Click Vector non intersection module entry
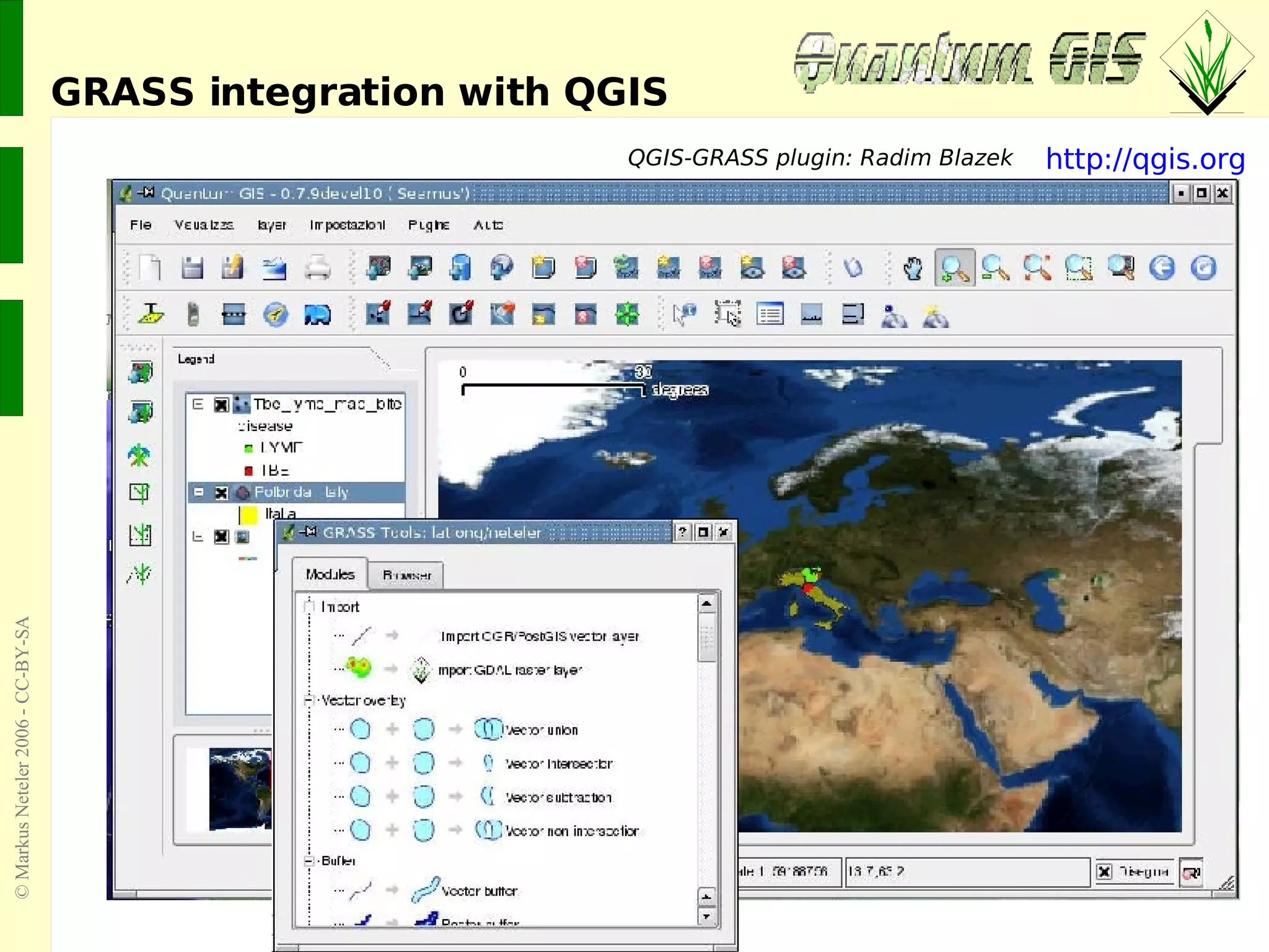Image resolution: width=1269 pixels, height=952 pixels. 571,831
